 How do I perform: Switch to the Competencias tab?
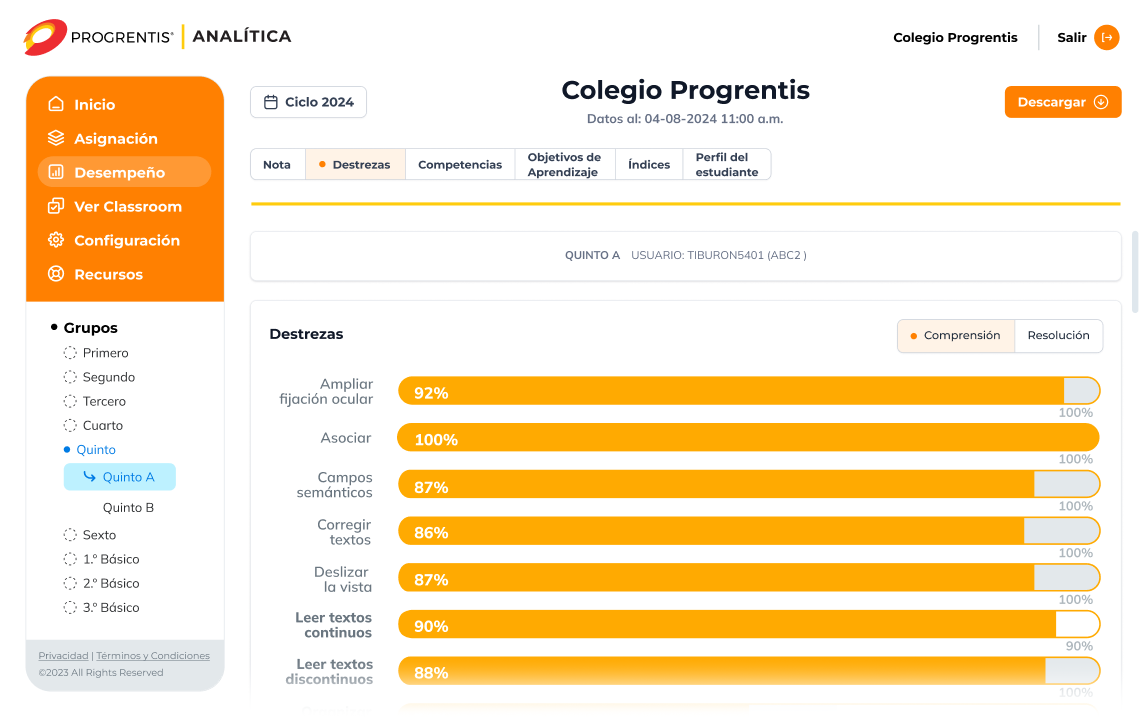tap(460, 164)
